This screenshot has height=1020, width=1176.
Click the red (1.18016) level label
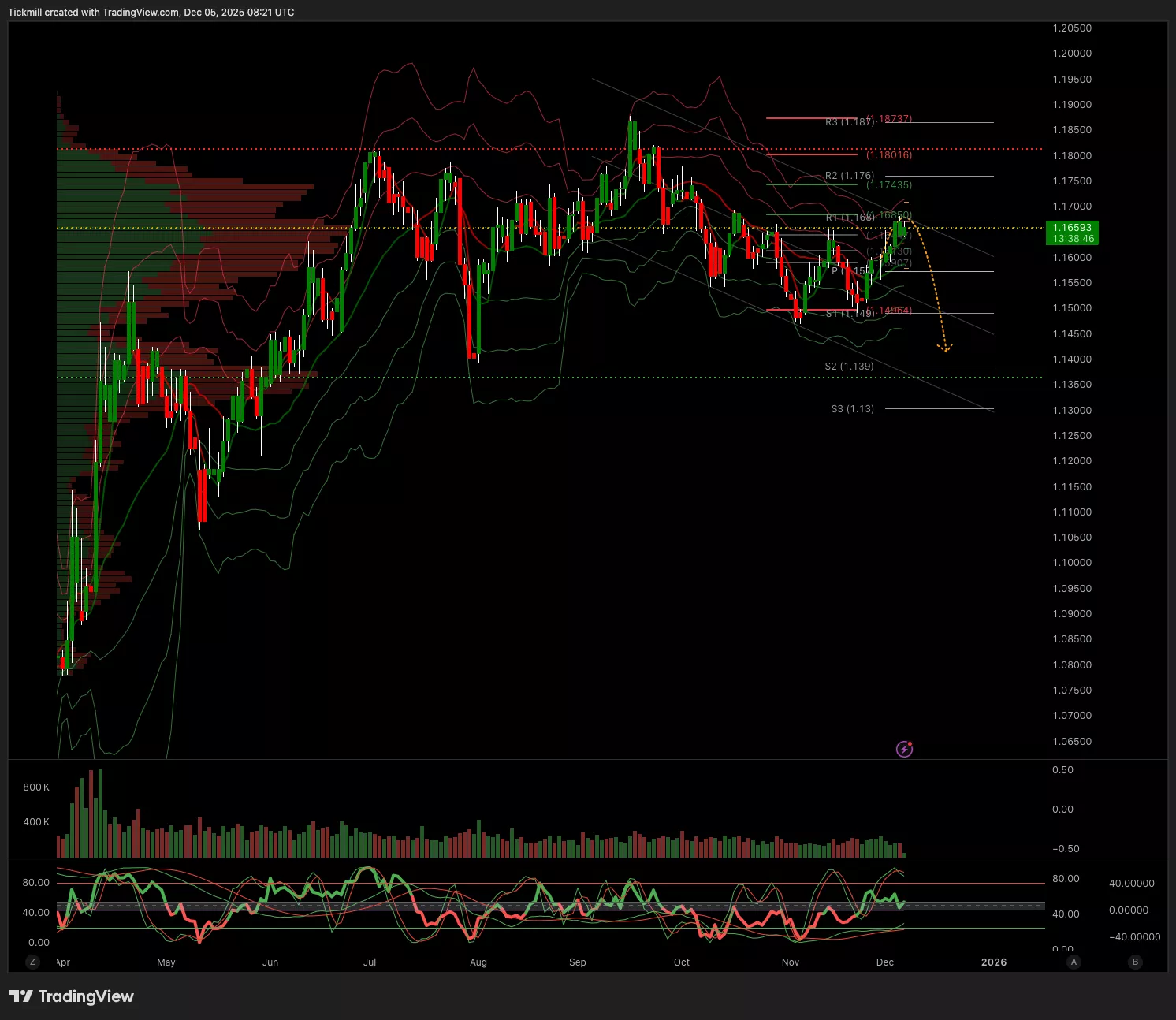[x=889, y=155]
